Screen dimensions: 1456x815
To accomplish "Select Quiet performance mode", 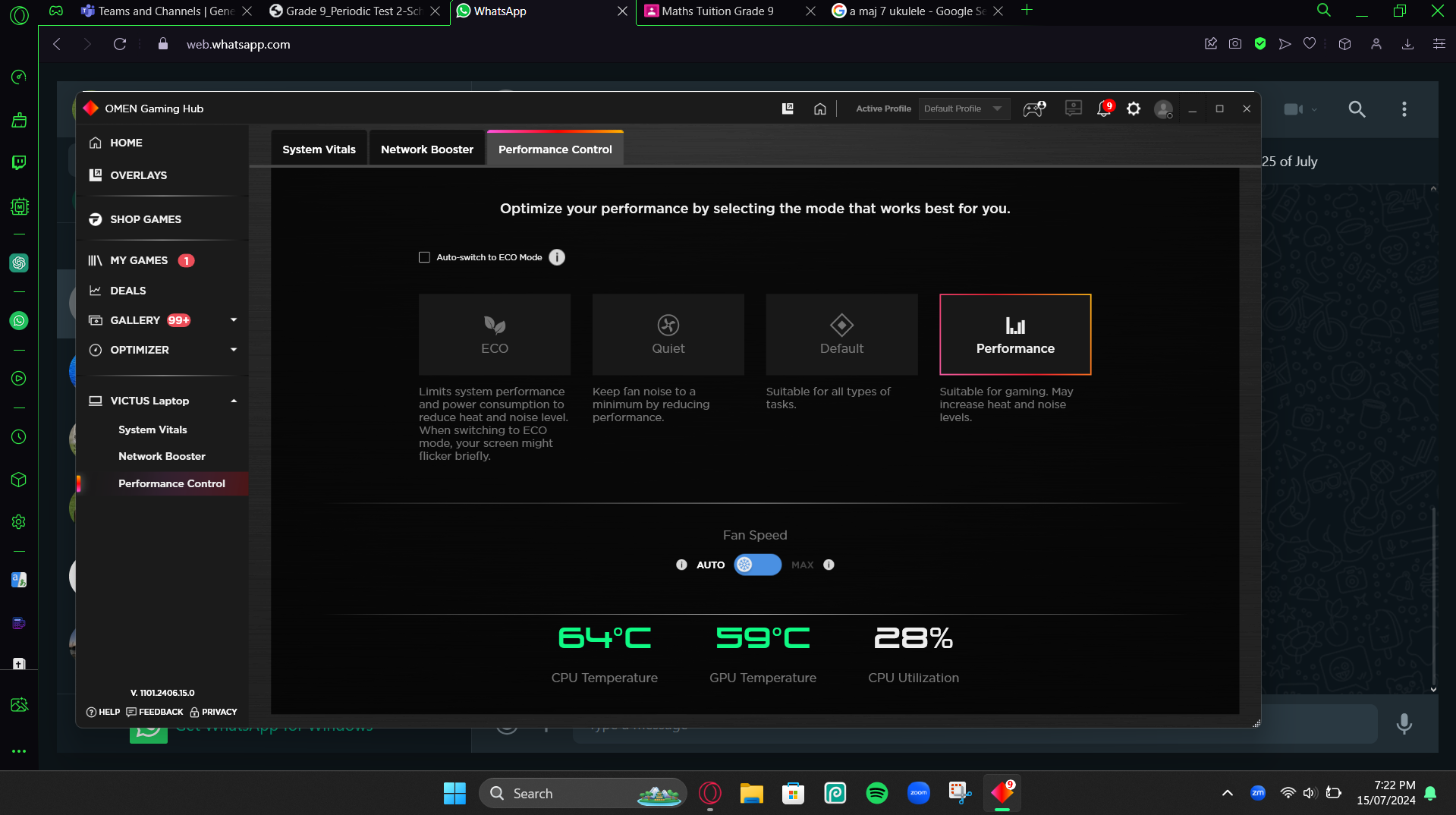I will 668,335.
